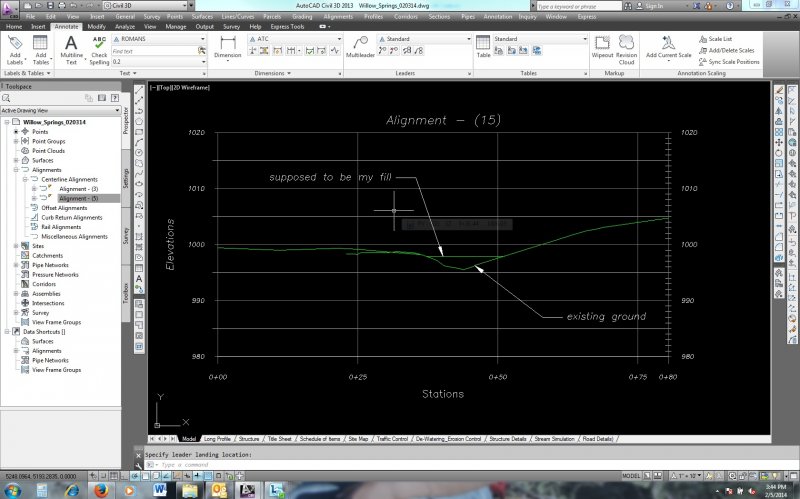Screen dimensions: 800x499
Task: Collapse the Alignments tree node
Action: click(16, 170)
